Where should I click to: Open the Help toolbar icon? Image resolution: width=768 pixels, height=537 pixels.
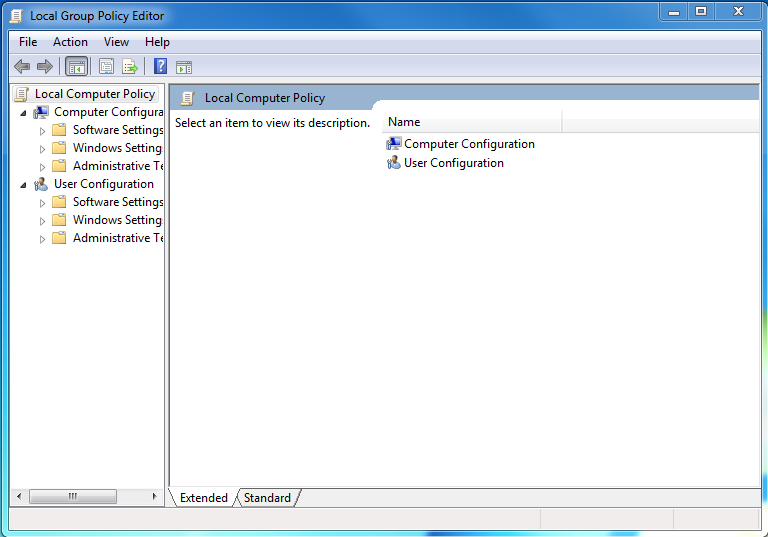tap(160, 66)
